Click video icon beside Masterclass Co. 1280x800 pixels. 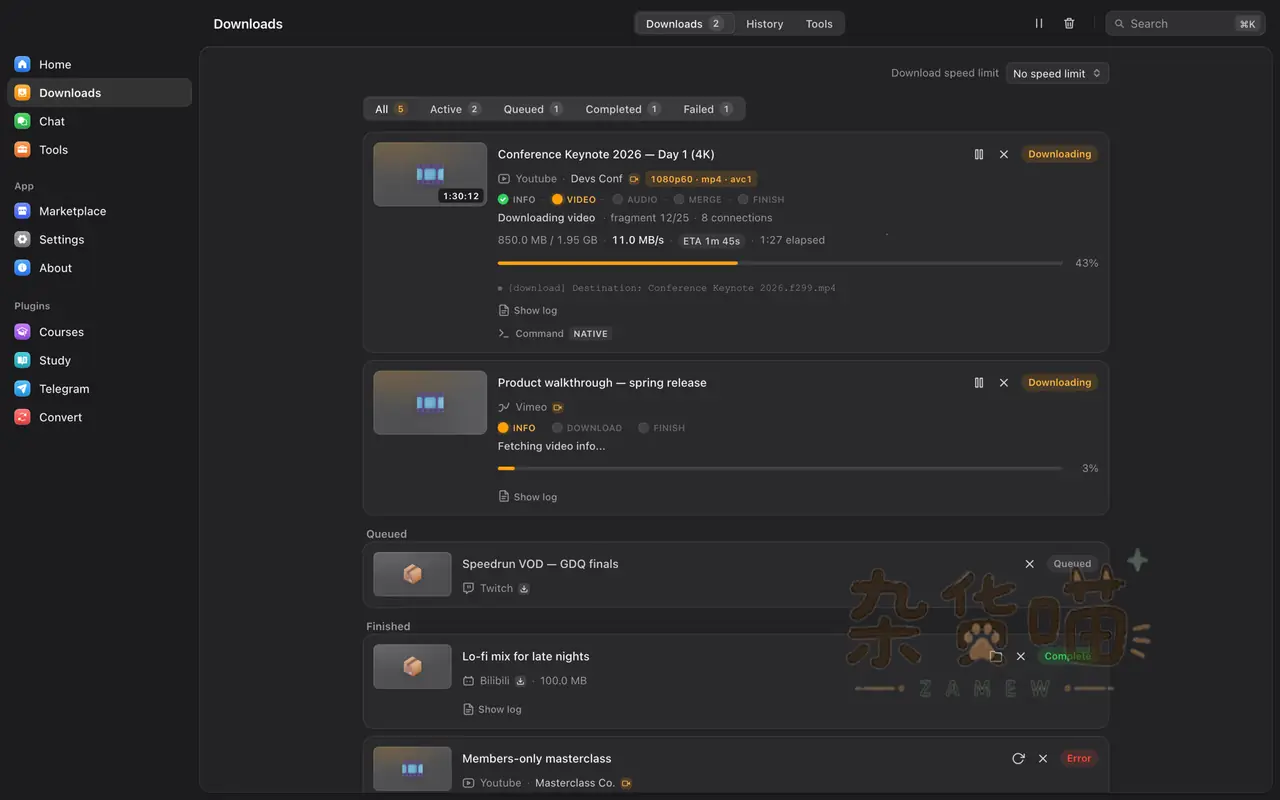(626, 784)
